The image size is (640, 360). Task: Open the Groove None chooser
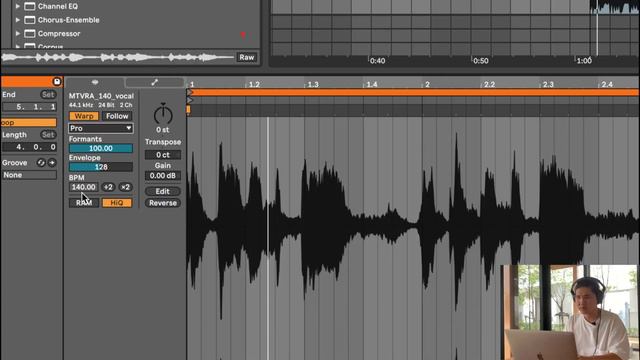pyautogui.click(x=29, y=175)
